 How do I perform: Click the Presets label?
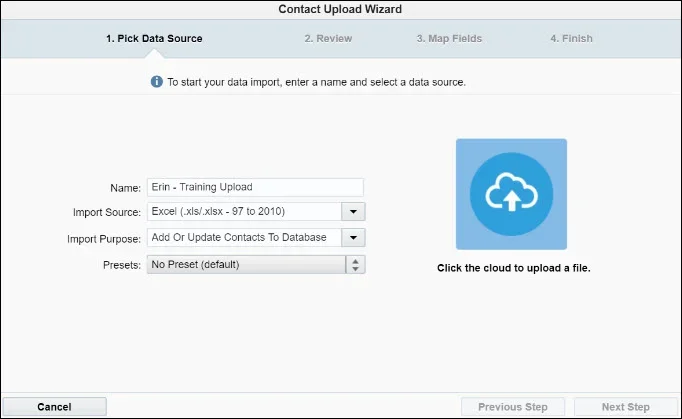(121, 265)
